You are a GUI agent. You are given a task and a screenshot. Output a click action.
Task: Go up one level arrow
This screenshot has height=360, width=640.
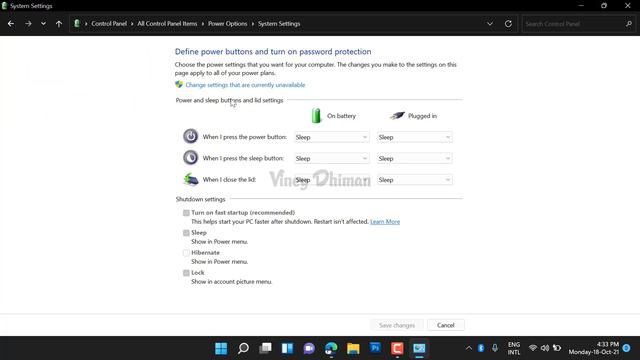[x=59, y=24]
